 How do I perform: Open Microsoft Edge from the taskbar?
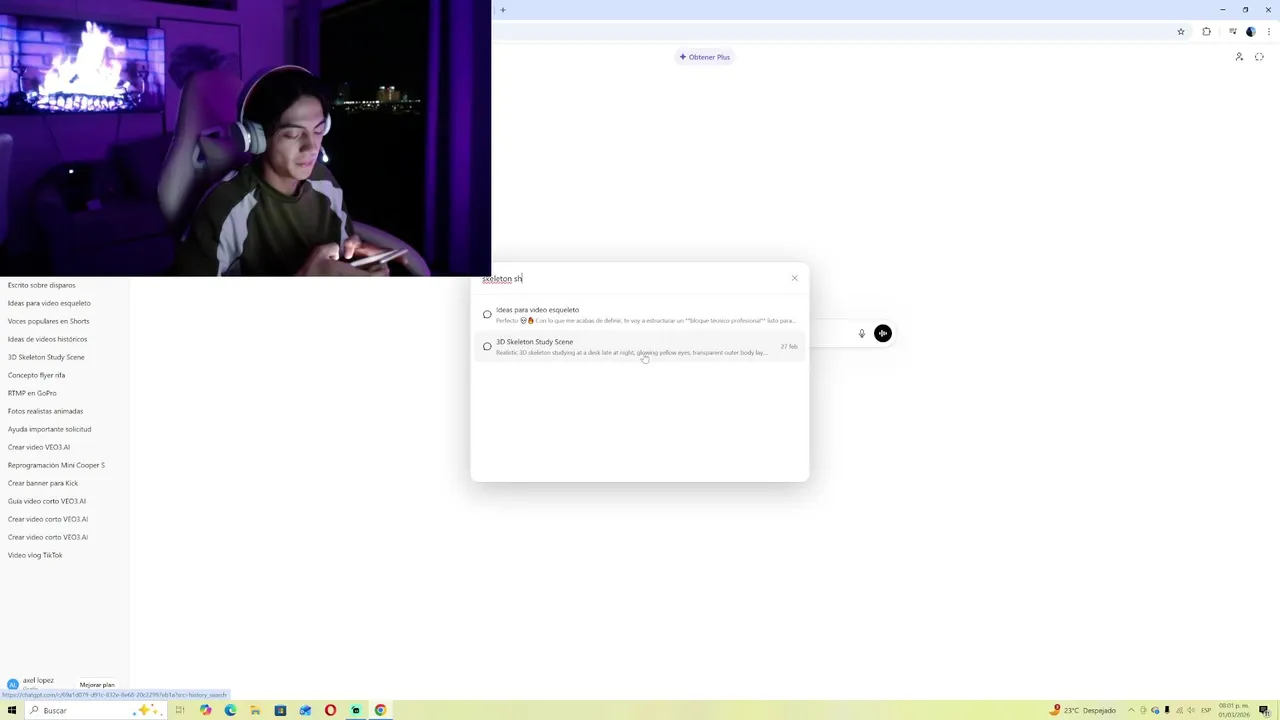pyautogui.click(x=230, y=710)
